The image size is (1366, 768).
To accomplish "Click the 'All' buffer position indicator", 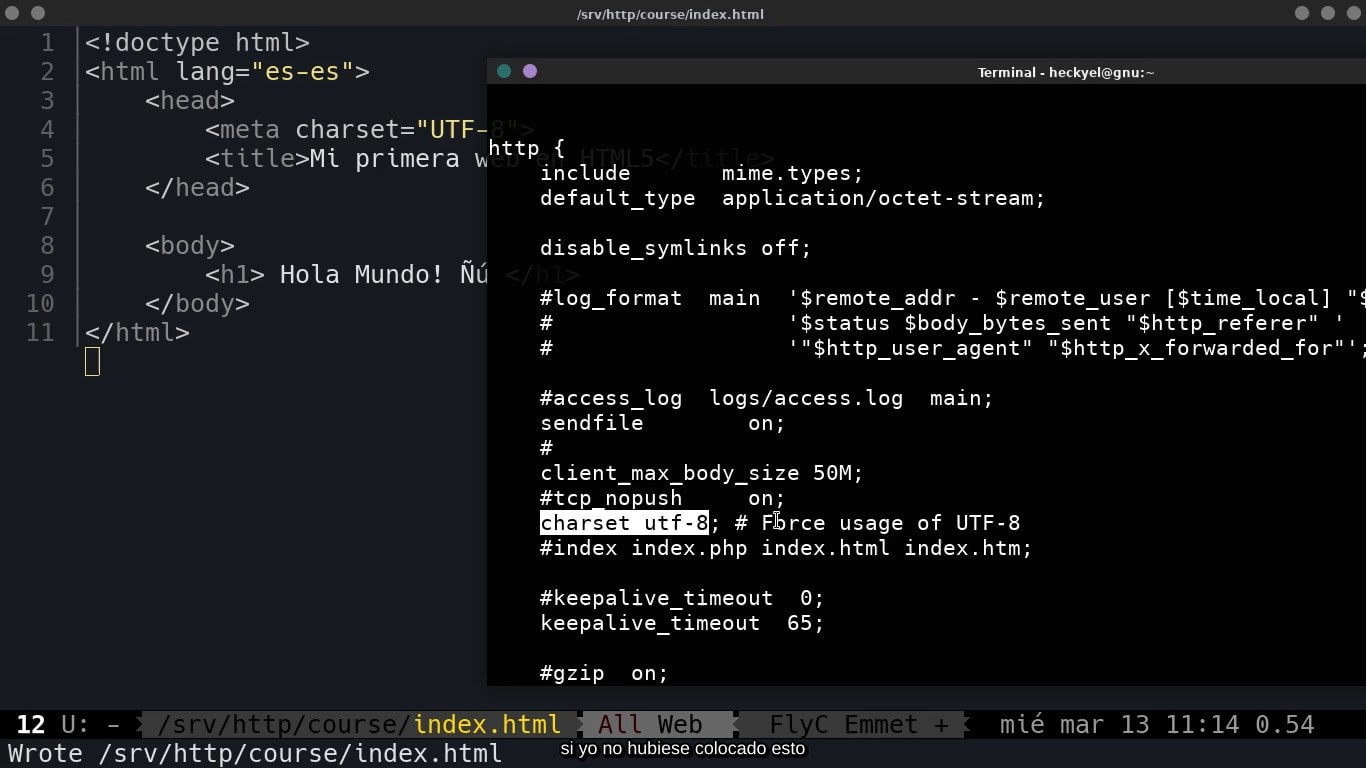I will coord(620,724).
